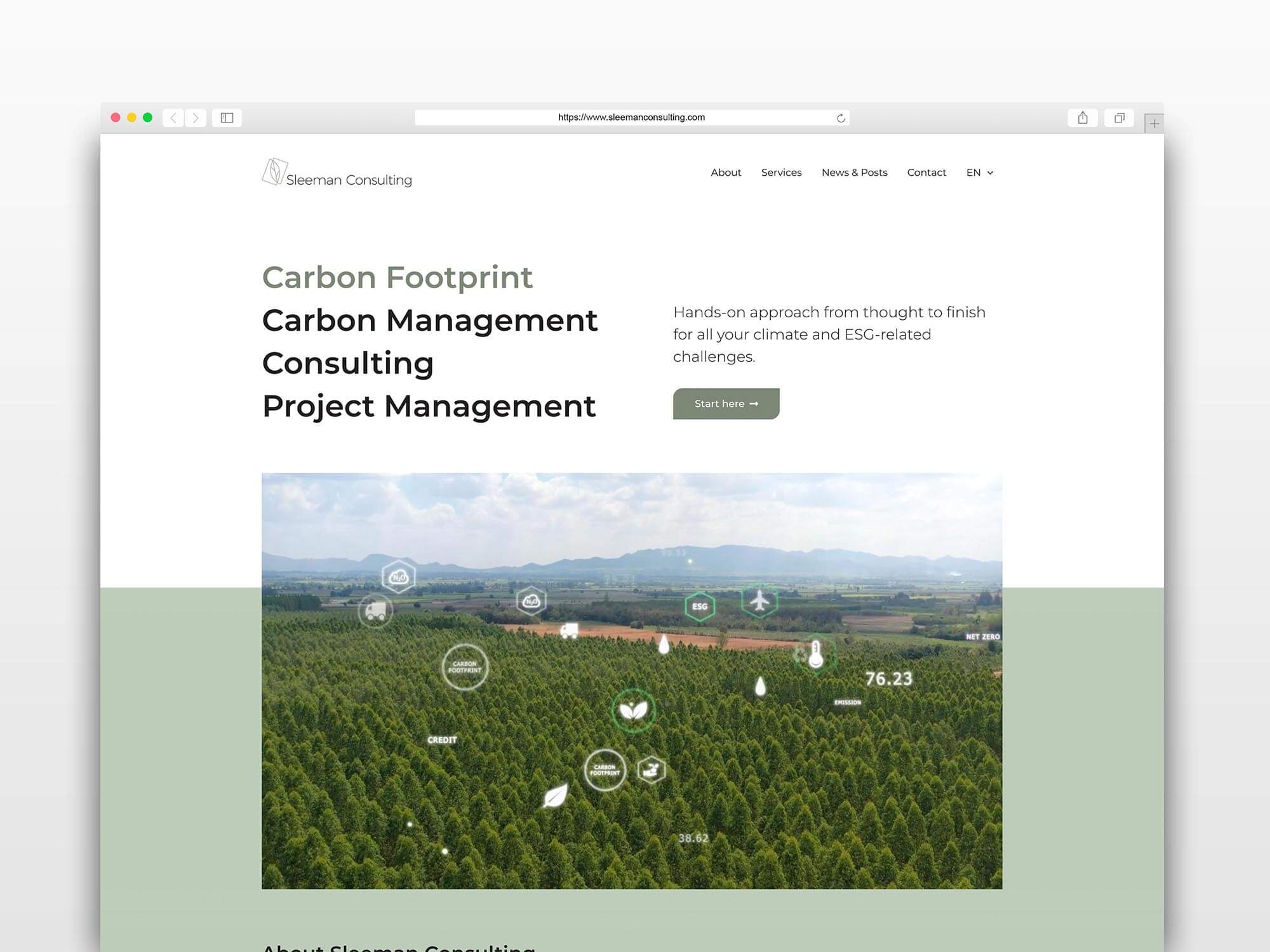The image size is (1270, 952).
Task: Click the share icon in the browser toolbar
Action: pyautogui.click(x=1083, y=117)
